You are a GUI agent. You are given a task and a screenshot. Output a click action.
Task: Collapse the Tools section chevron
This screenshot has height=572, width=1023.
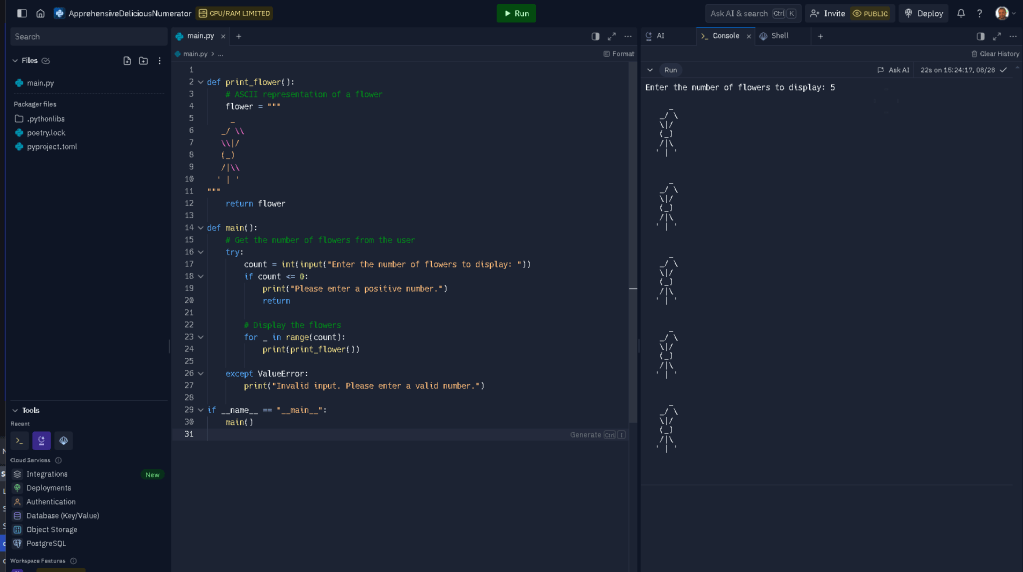pyautogui.click(x=15, y=410)
